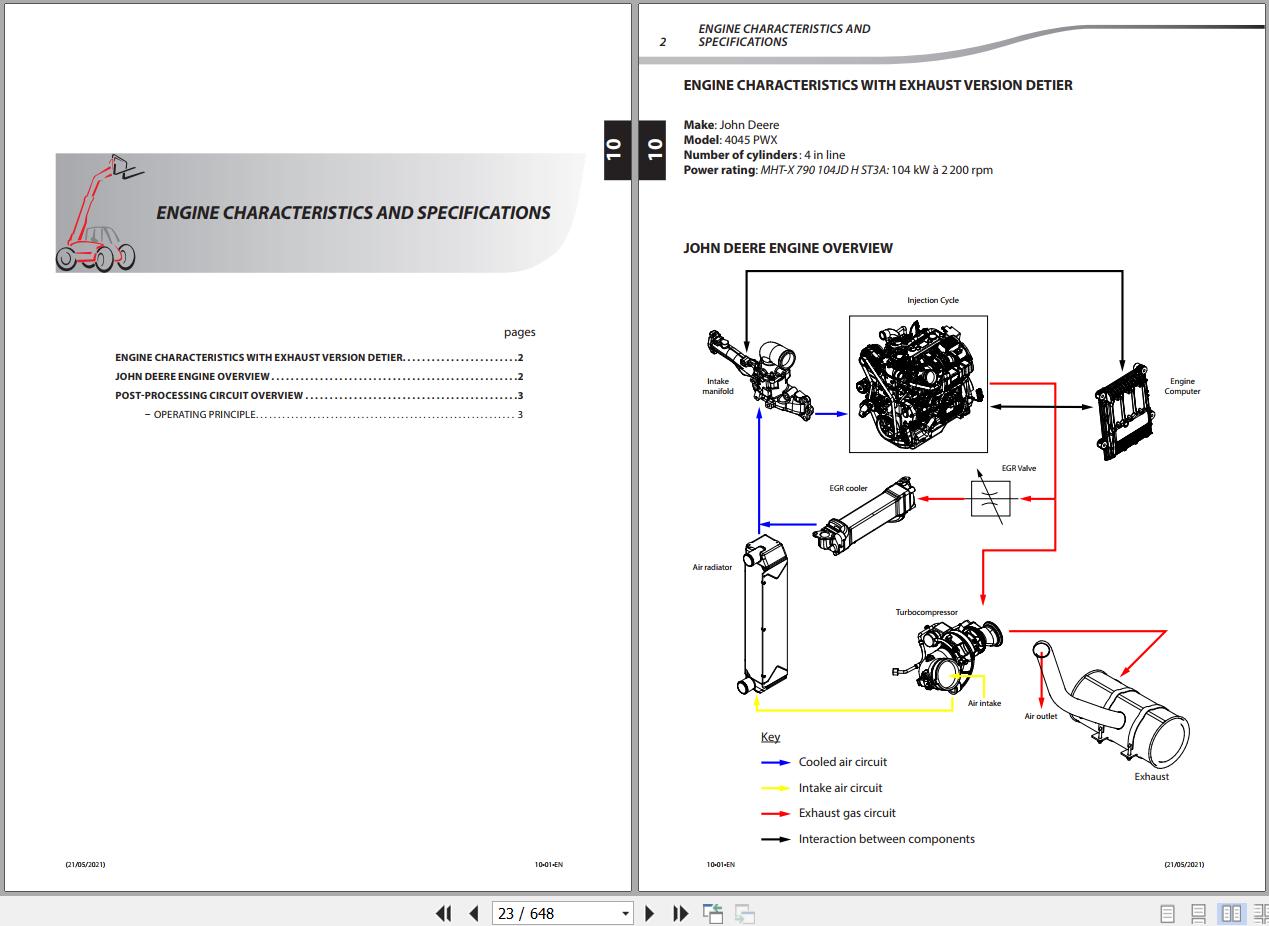Click the next view navigation icon
1269x926 pixels.
coord(744,913)
